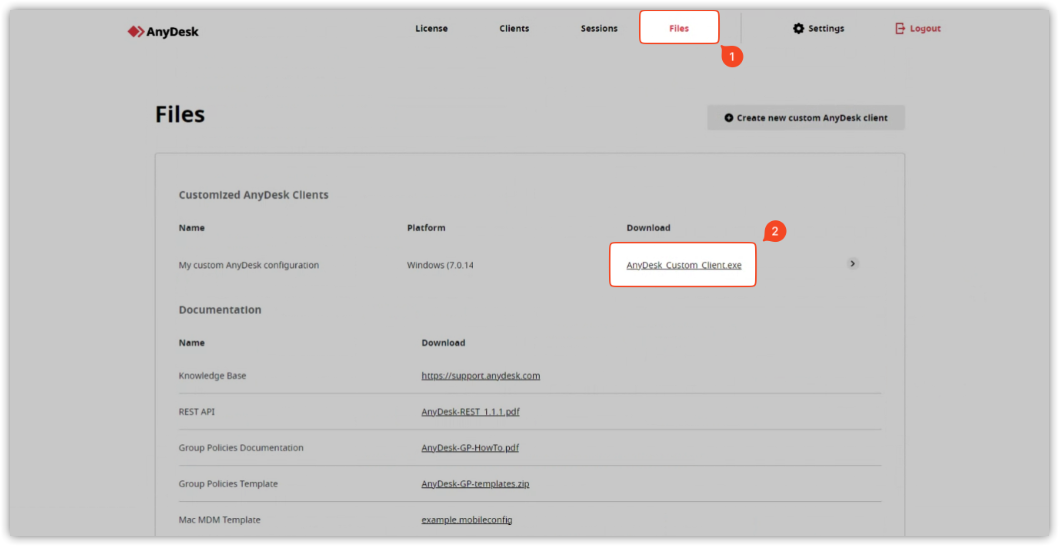
Task: Open the License tab
Action: tap(432, 28)
